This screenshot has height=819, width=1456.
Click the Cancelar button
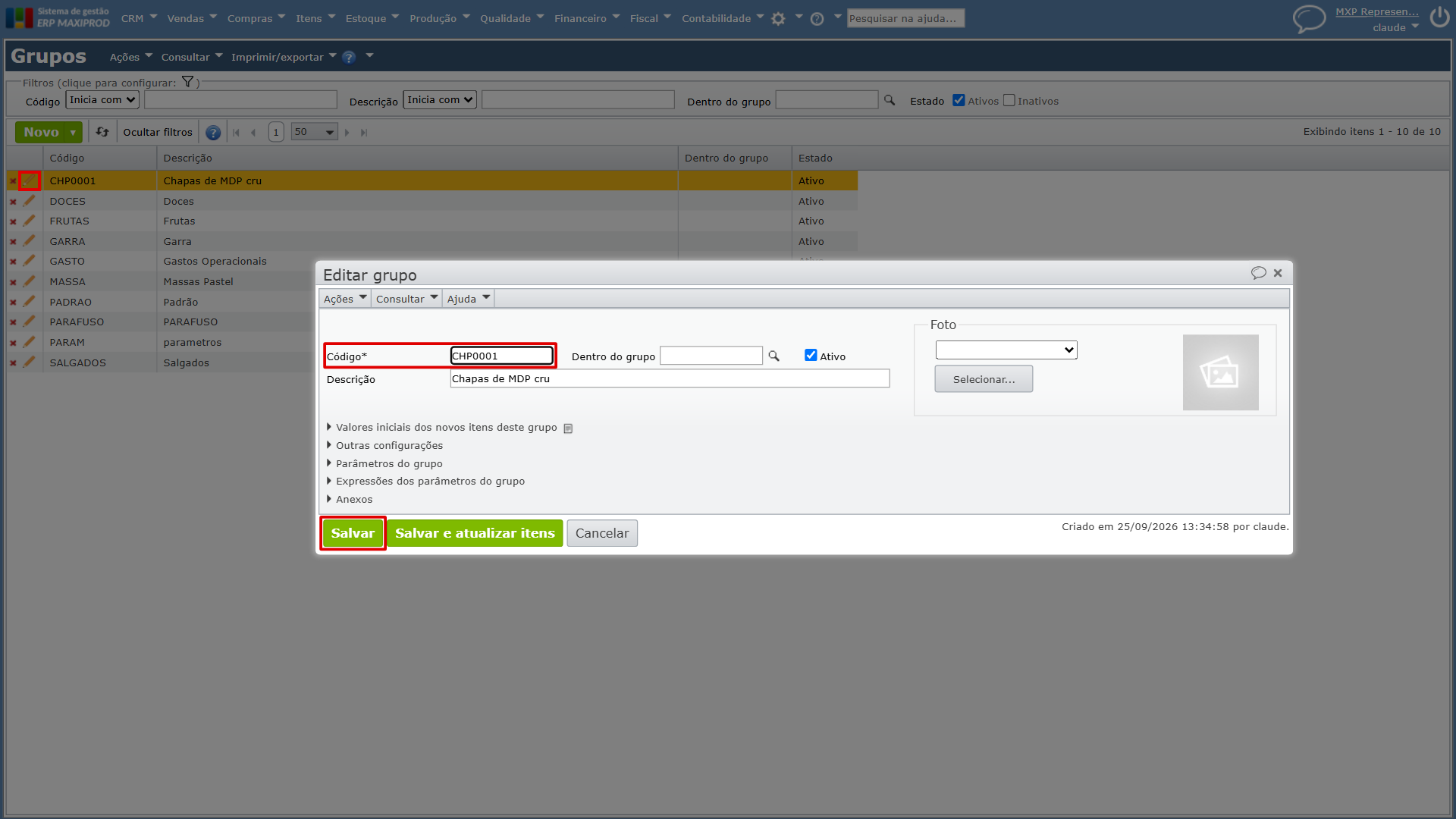602,533
